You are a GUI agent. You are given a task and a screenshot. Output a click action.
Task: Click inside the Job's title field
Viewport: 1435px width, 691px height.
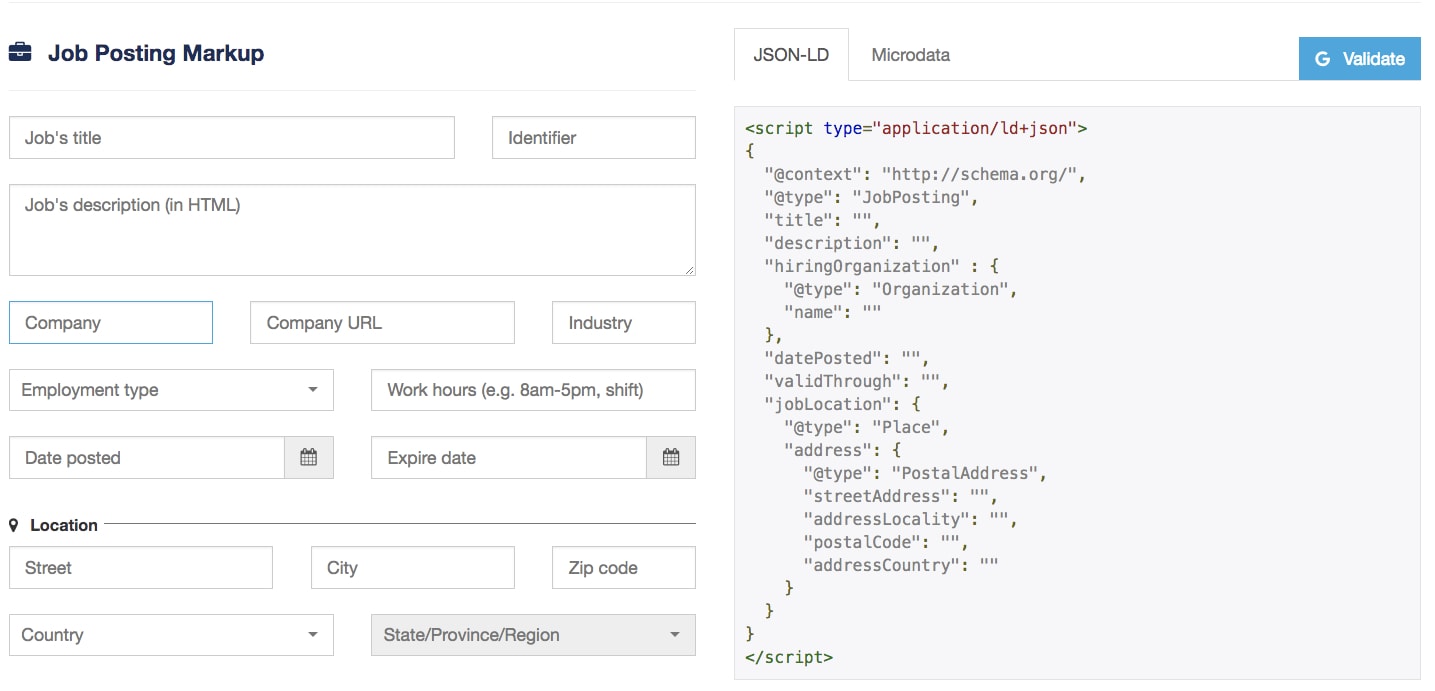[230, 137]
